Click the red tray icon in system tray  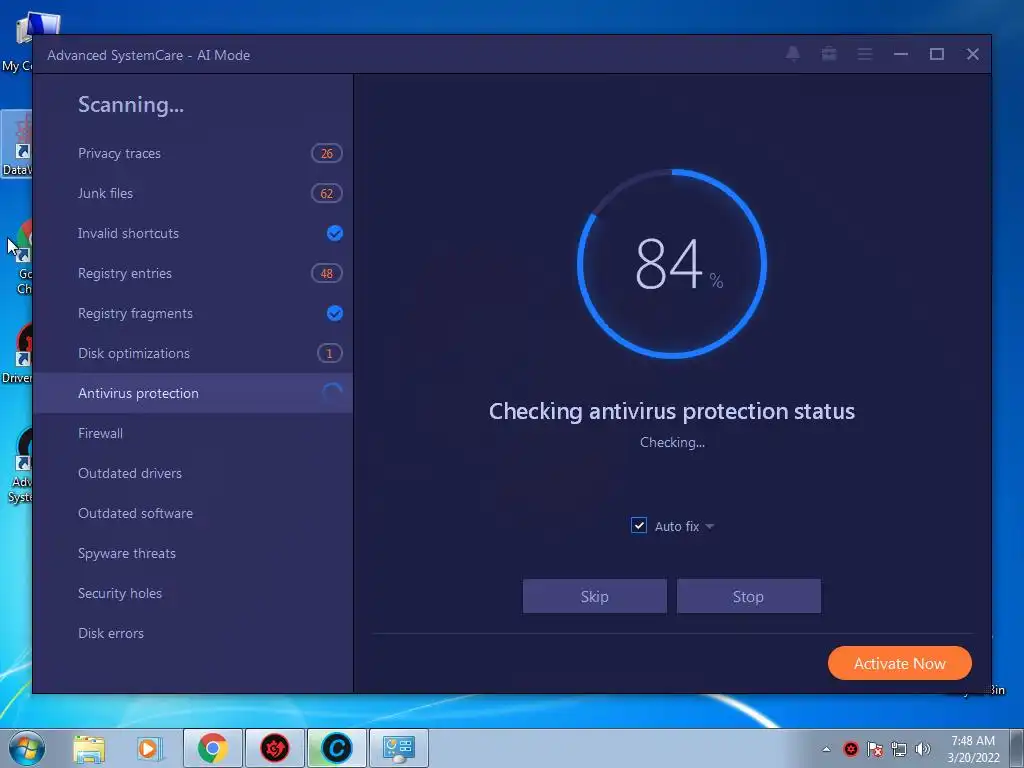[x=850, y=749]
